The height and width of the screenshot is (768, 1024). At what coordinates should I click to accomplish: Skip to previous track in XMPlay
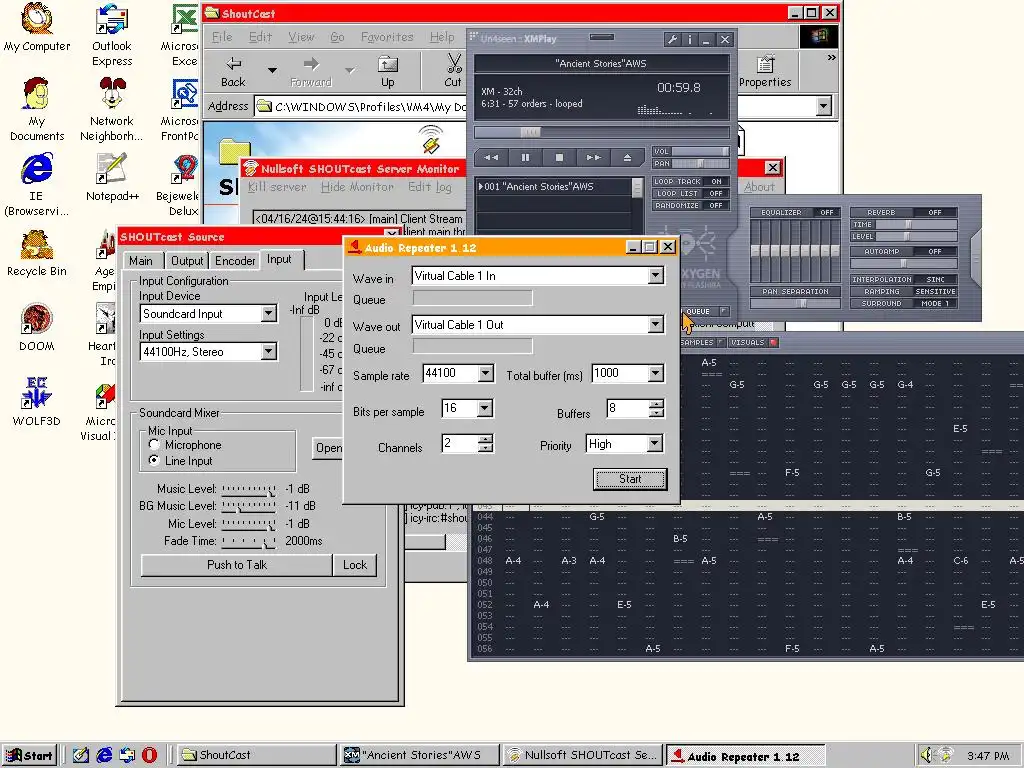491,157
